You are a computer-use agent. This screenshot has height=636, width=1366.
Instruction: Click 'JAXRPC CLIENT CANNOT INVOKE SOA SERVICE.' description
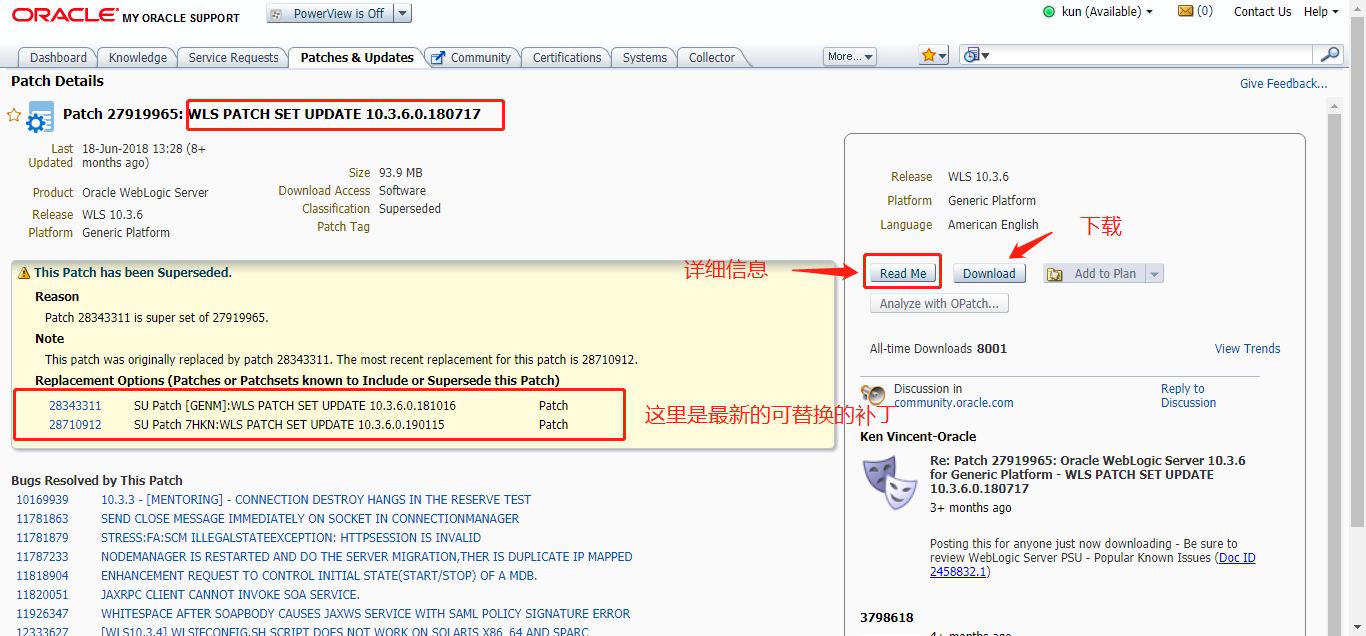230,595
